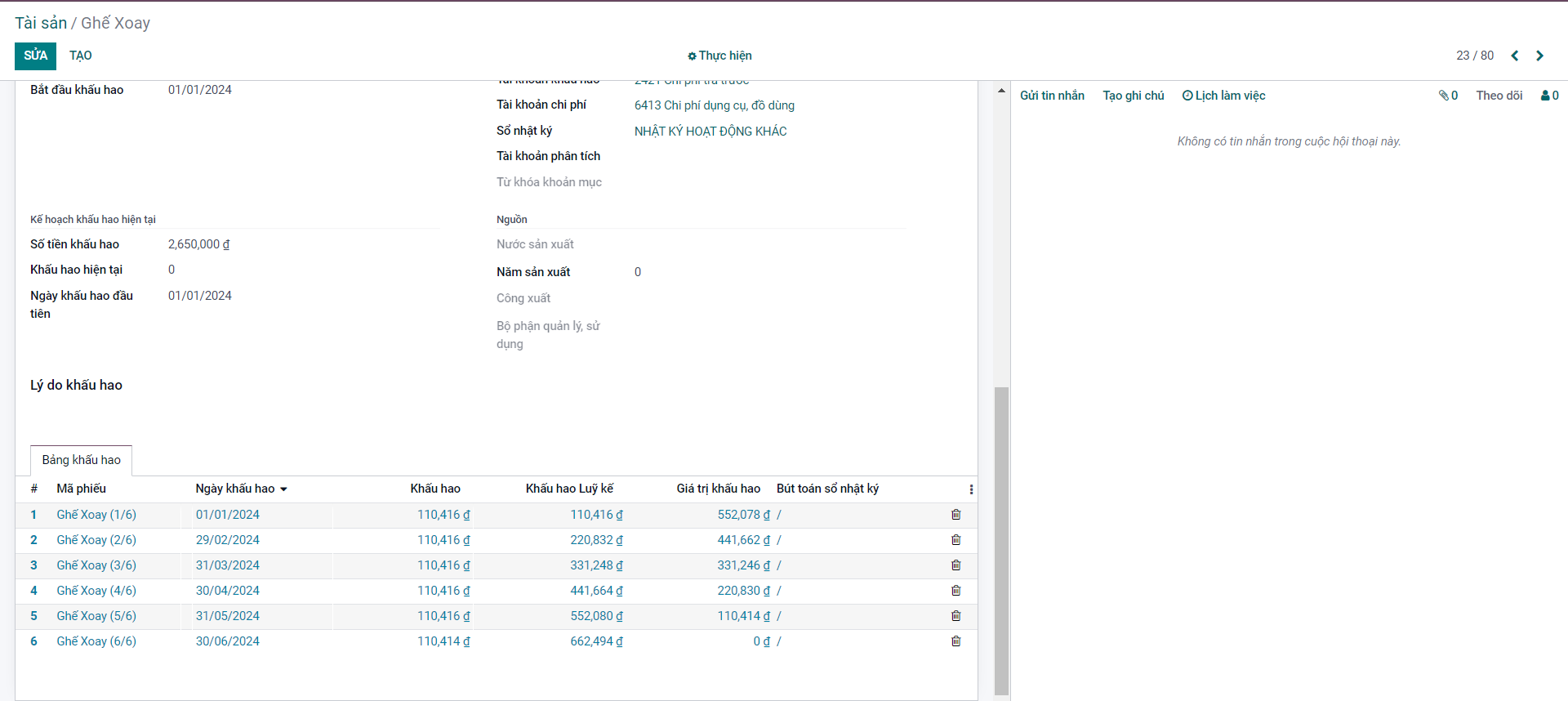Click trash icon for Ghế Xoay (3/6)
Screen dimensions: 1568x701
pyautogui.click(x=955, y=565)
